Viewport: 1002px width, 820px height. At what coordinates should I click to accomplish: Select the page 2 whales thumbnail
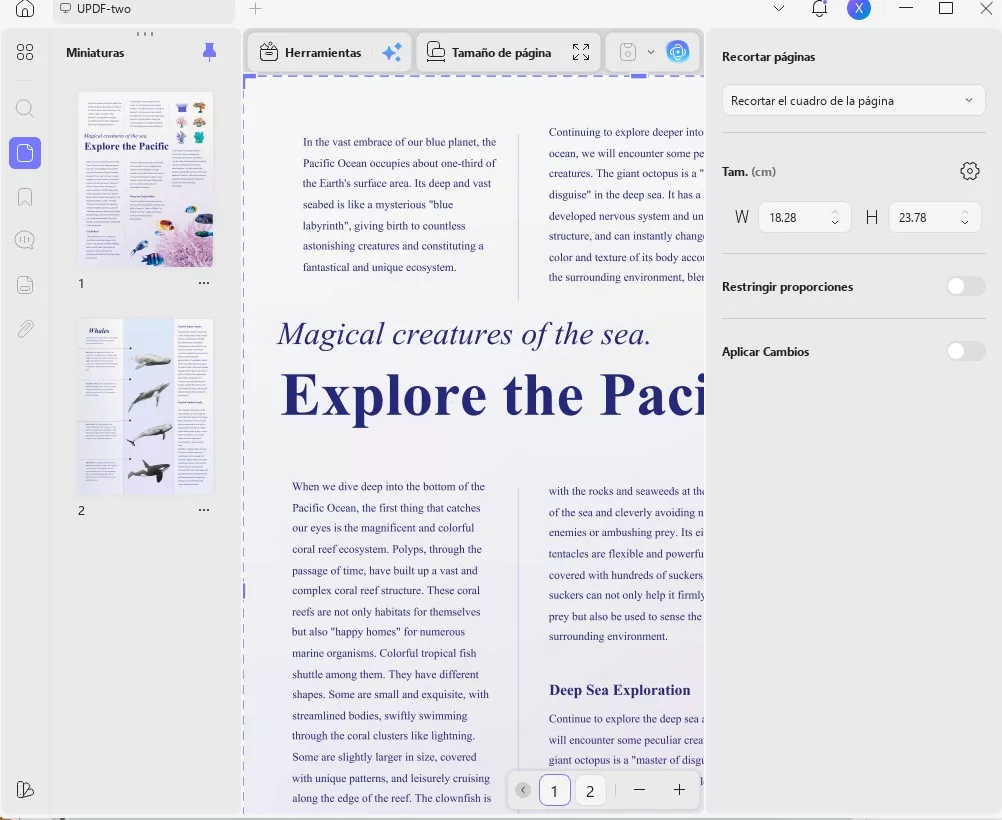145,407
